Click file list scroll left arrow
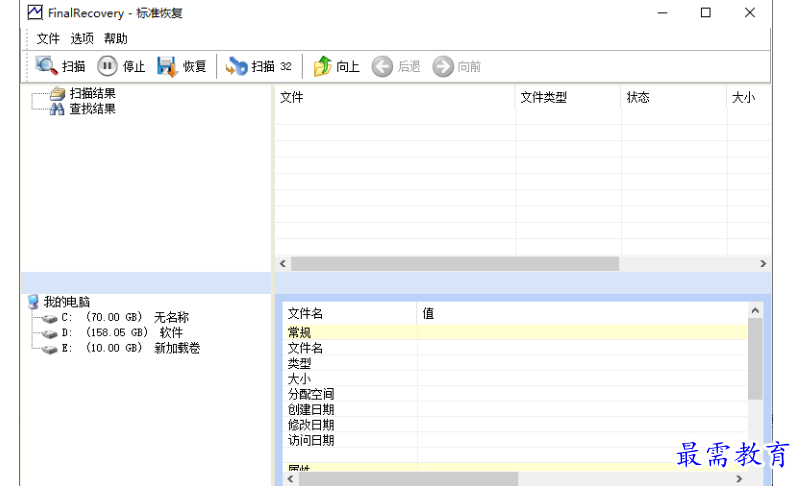798x486 pixels. (283, 264)
